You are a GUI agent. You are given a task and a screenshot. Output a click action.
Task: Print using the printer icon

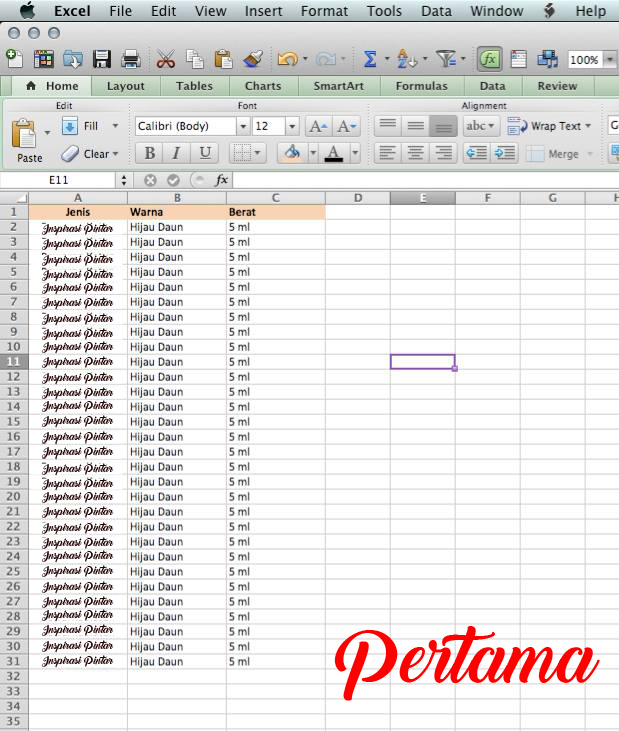(131, 59)
